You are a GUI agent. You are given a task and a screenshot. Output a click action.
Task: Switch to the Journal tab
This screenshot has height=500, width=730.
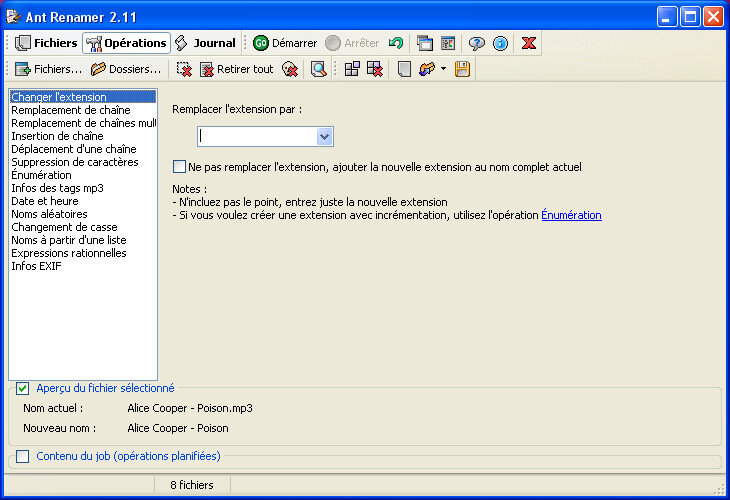pyautogui.click(x=206, y=43)
